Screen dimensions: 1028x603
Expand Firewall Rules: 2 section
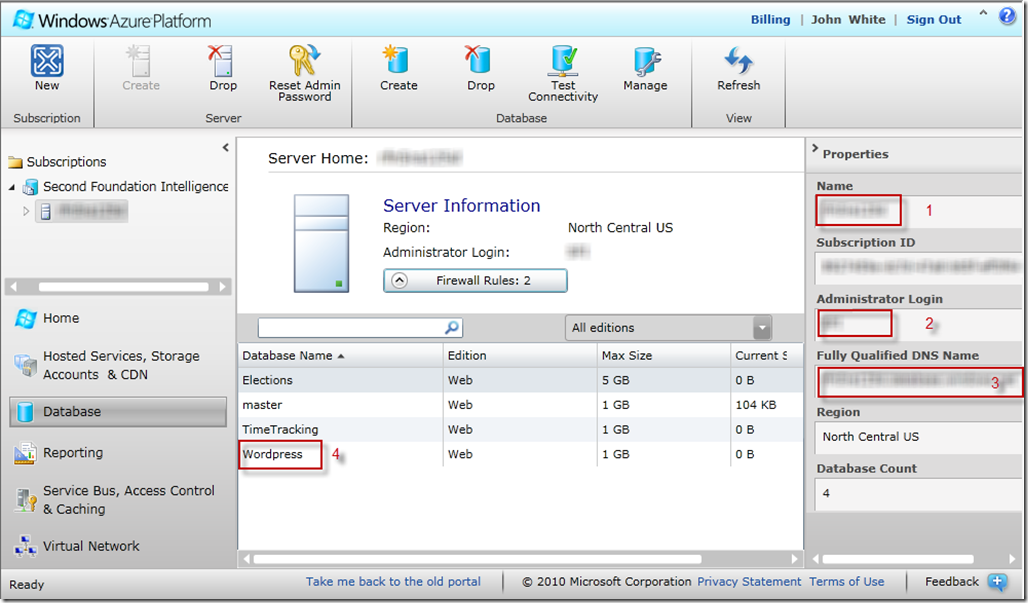point(475,281)
